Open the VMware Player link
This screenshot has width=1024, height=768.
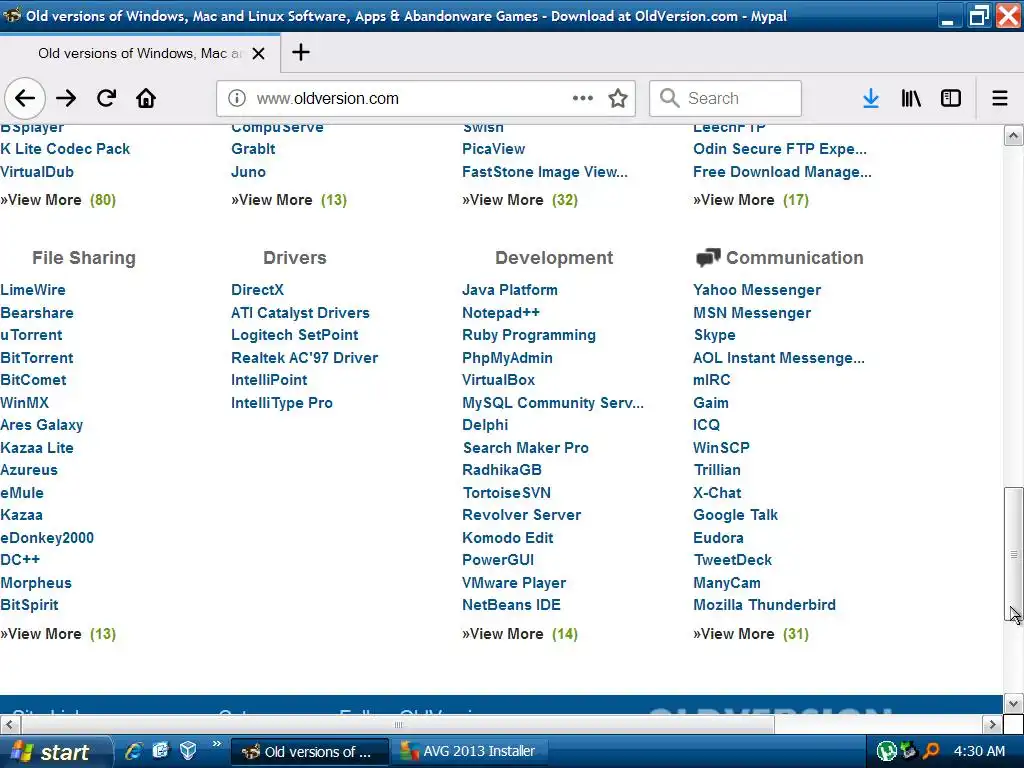(514, 583)
